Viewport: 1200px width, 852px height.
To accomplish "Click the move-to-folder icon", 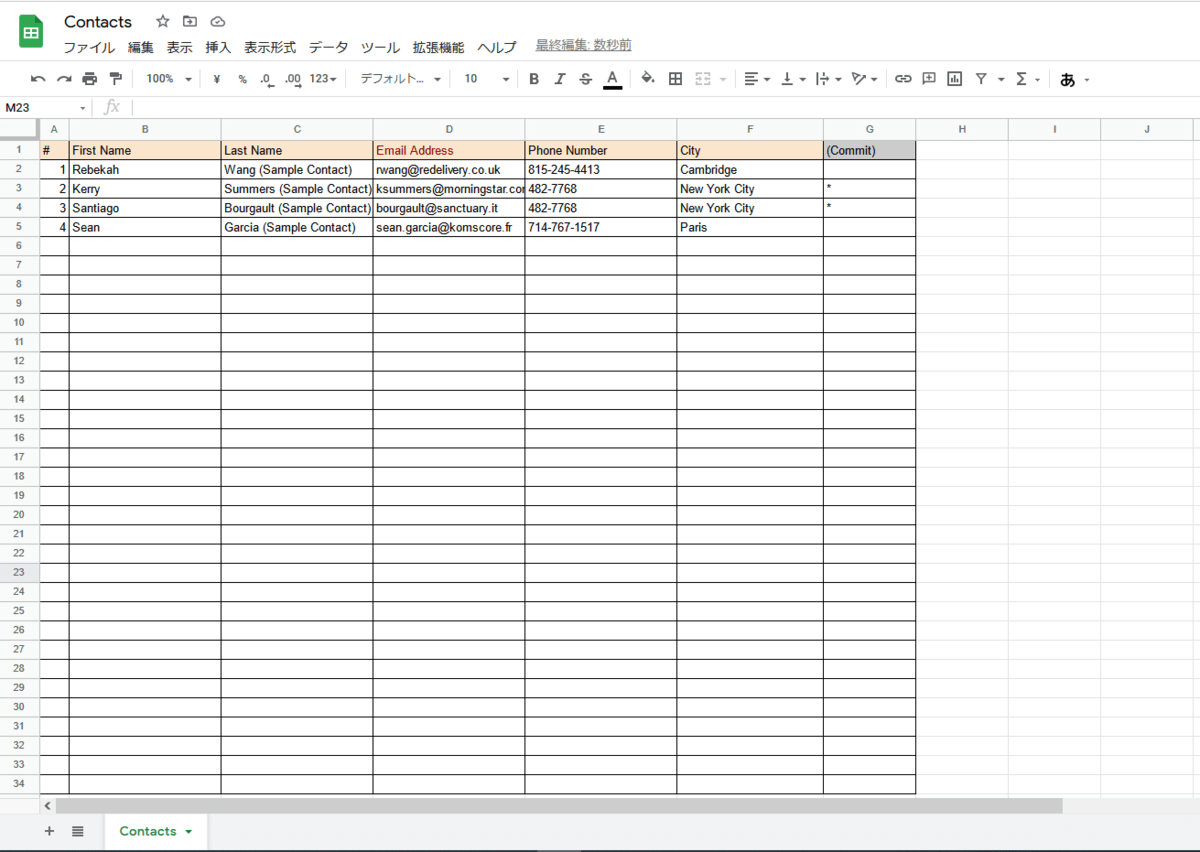I will click(190, 21).
